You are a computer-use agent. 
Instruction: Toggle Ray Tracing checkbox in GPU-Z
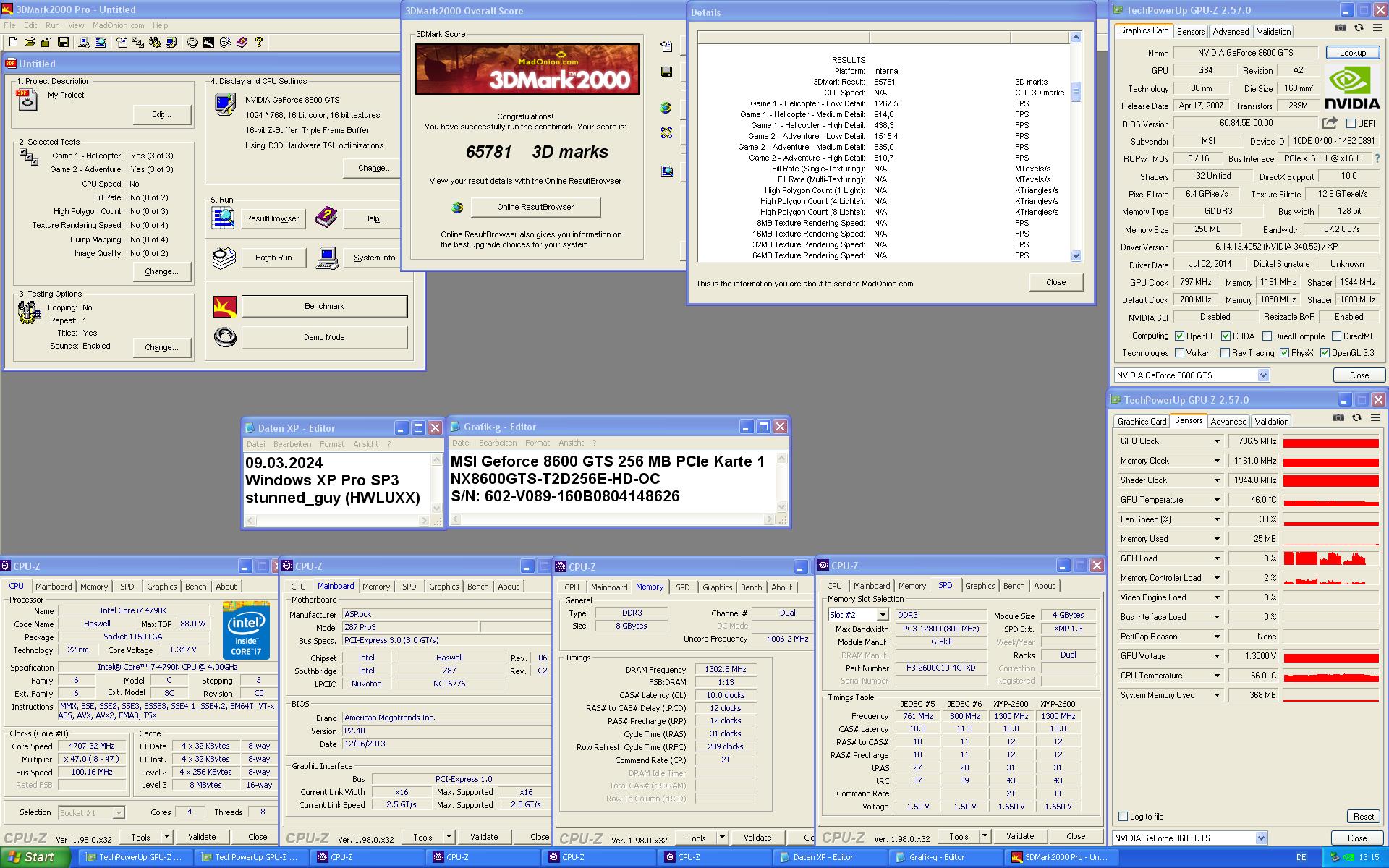tap(1225, 353)
